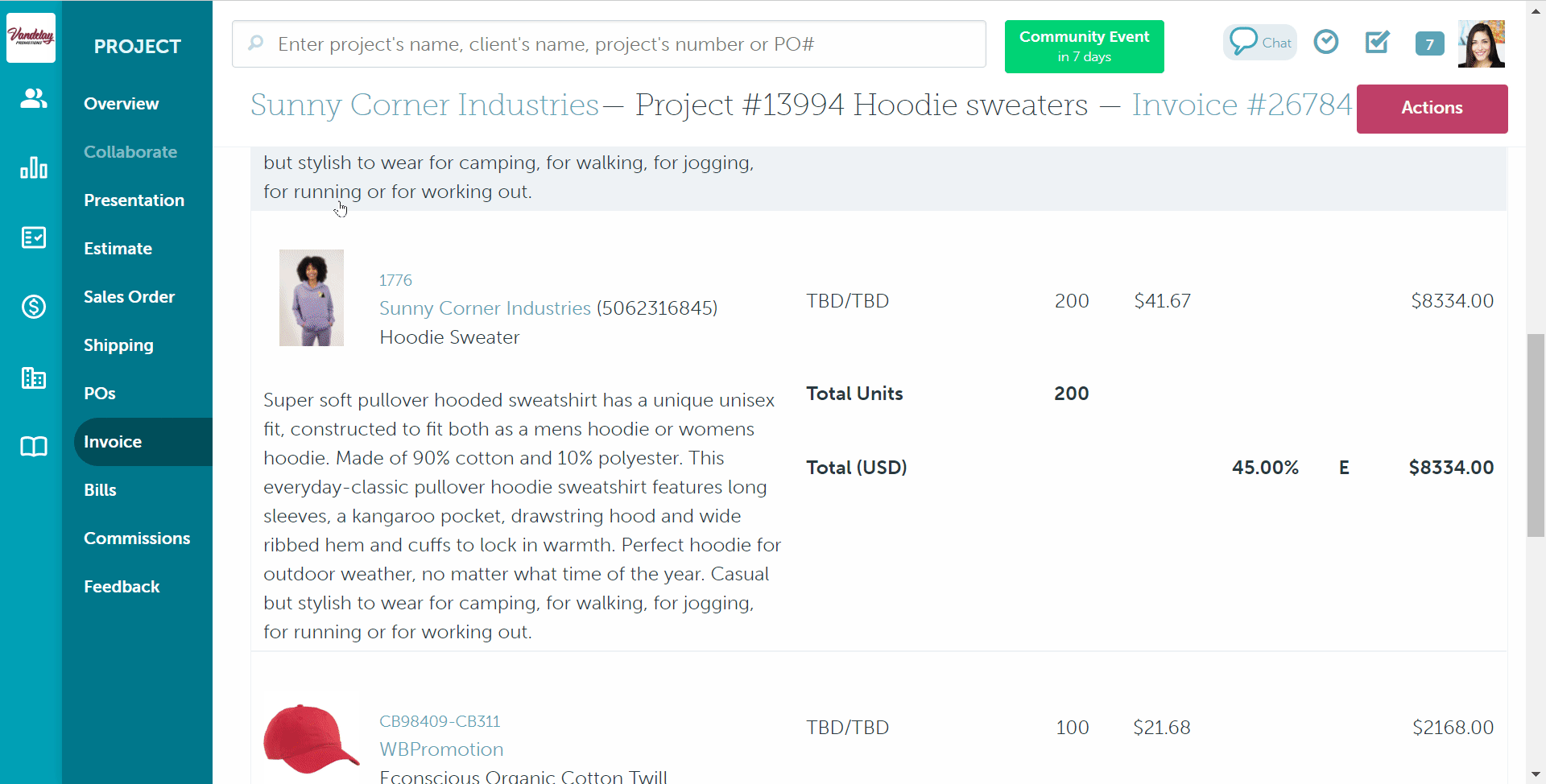The image size is (1546, 784).
Task: Open the Chat bubble button
Action: [1260, 43]
